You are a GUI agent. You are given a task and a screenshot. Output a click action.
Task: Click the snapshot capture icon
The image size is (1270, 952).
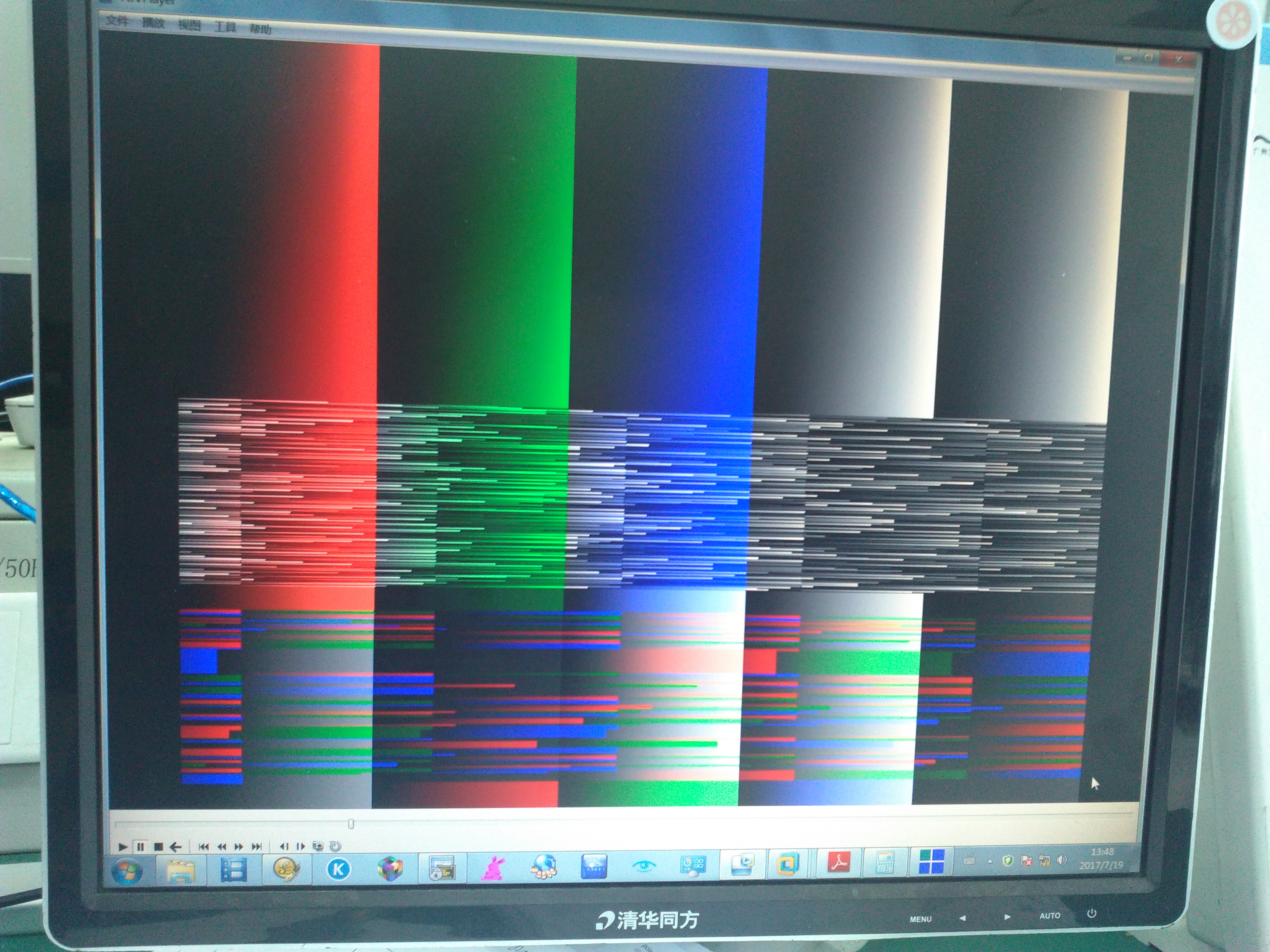(318, 846)
